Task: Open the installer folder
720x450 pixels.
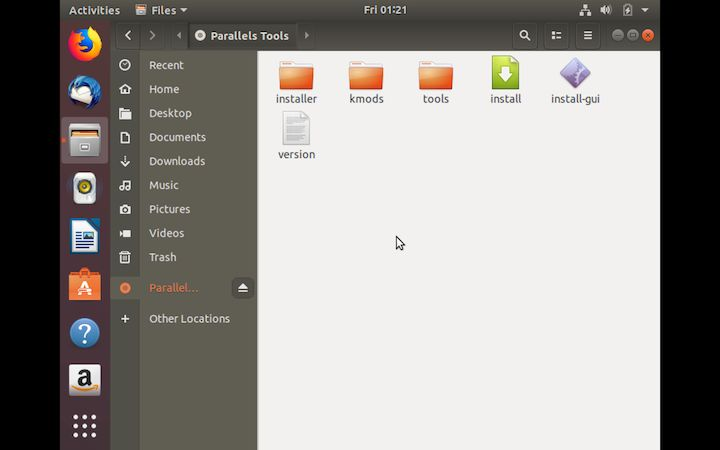Action: (296, 81)
